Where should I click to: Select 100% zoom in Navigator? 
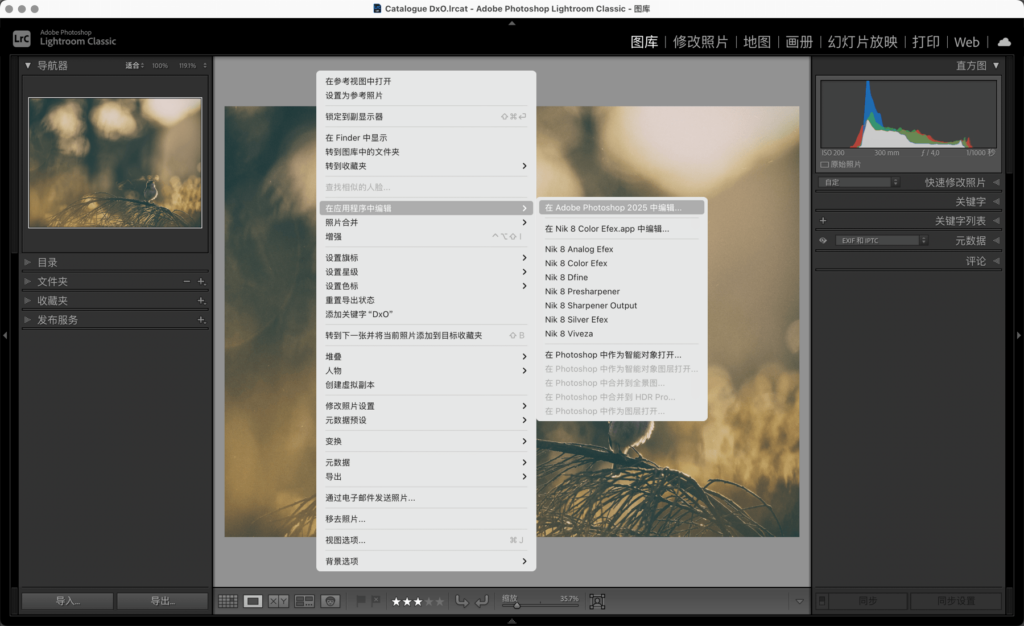pyautogui.click(x=160, y=65)
